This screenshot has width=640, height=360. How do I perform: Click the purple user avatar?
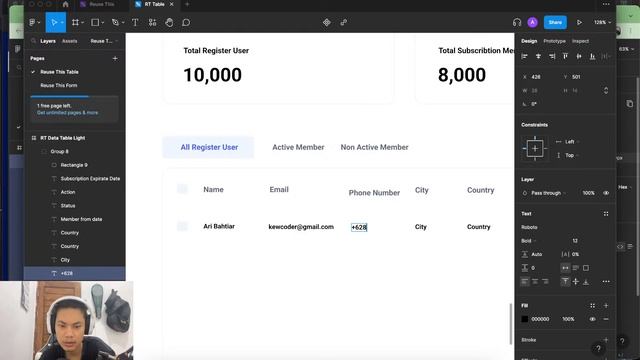click(532, 22)
